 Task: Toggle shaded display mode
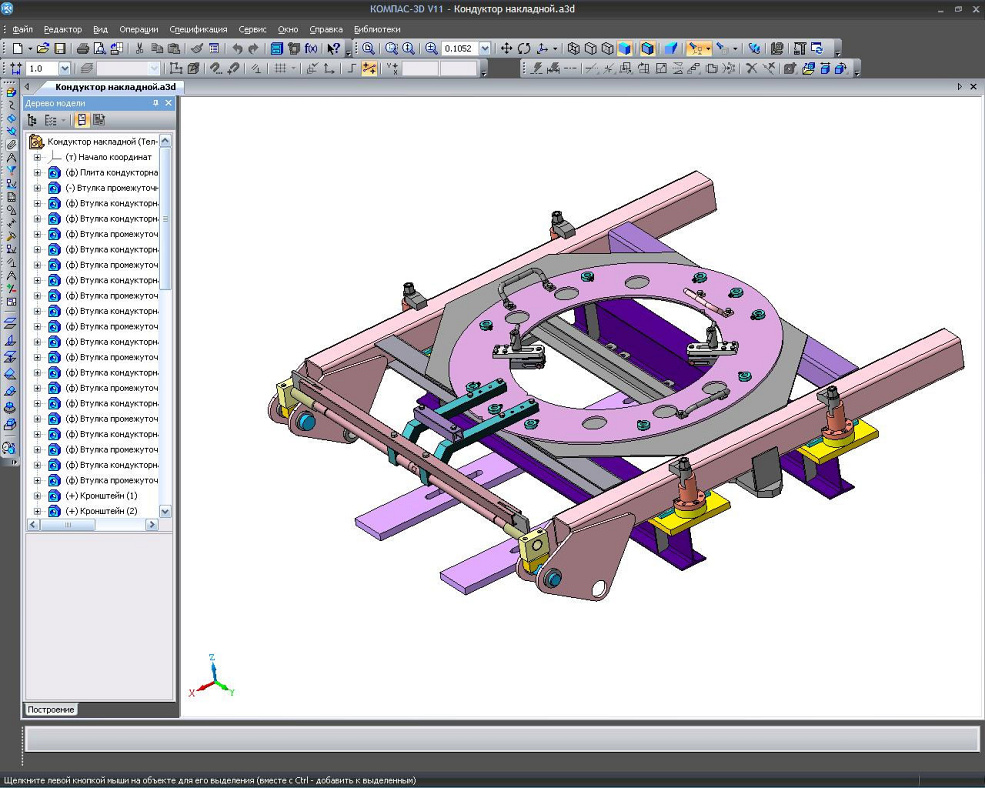[625, 48]
